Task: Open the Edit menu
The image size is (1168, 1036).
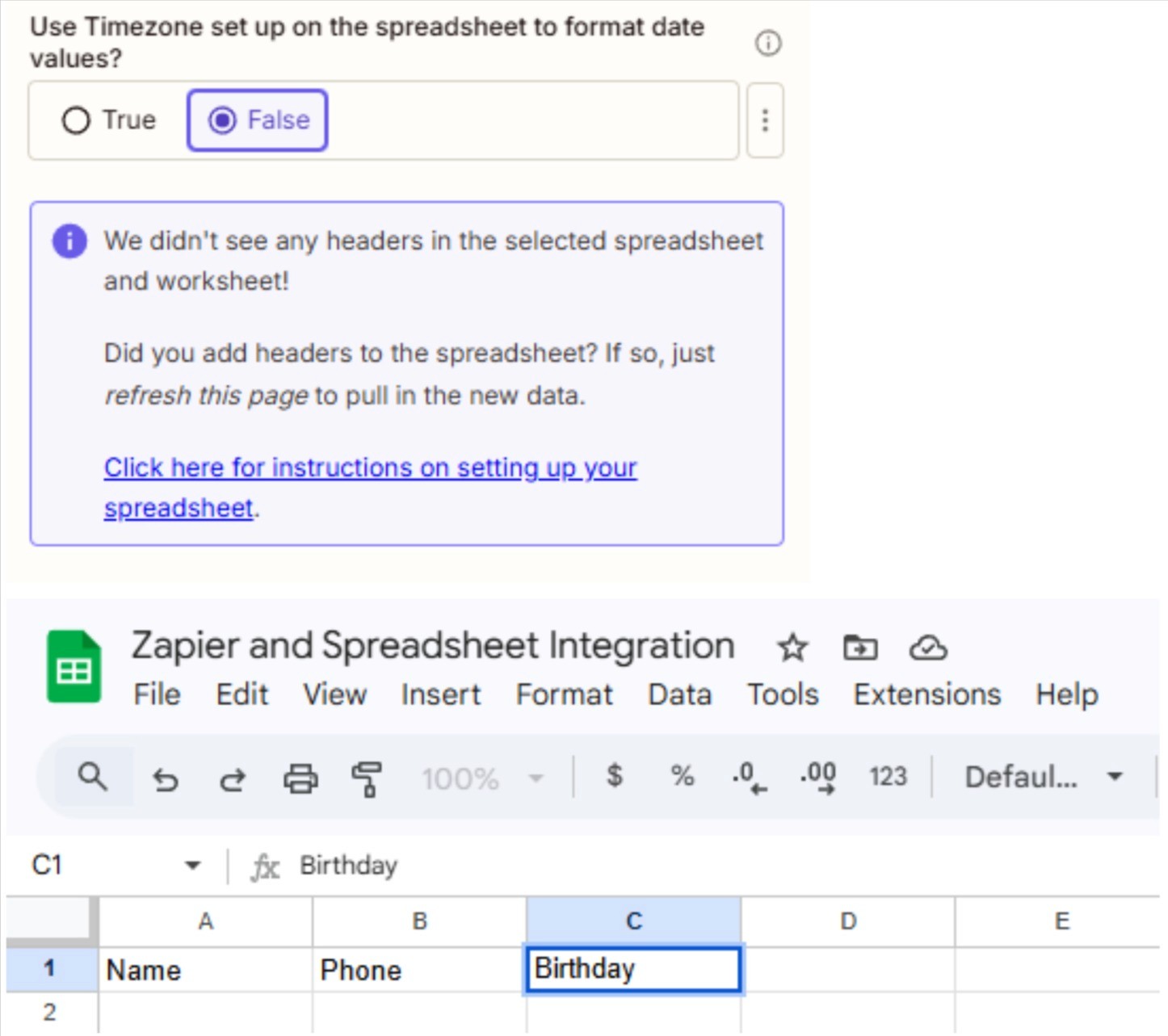Action: [242, 694]
